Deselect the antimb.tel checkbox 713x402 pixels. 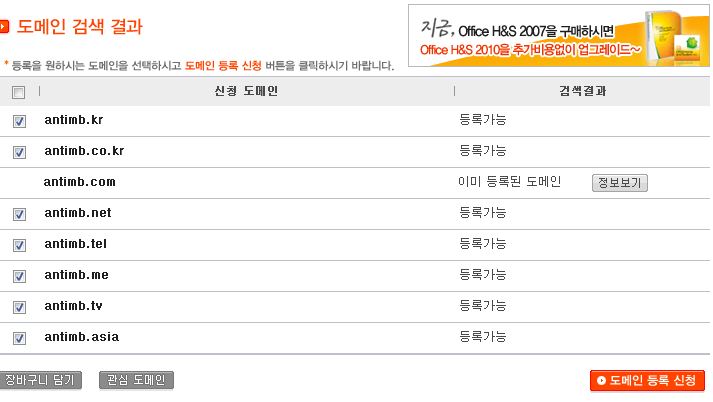(x=19, y=245)
